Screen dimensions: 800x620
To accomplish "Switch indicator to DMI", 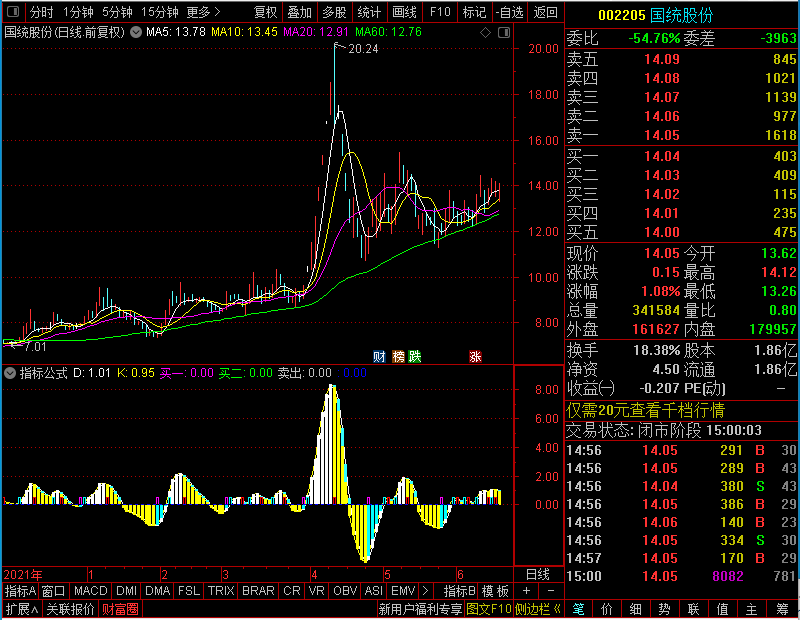I will (126, 591).
